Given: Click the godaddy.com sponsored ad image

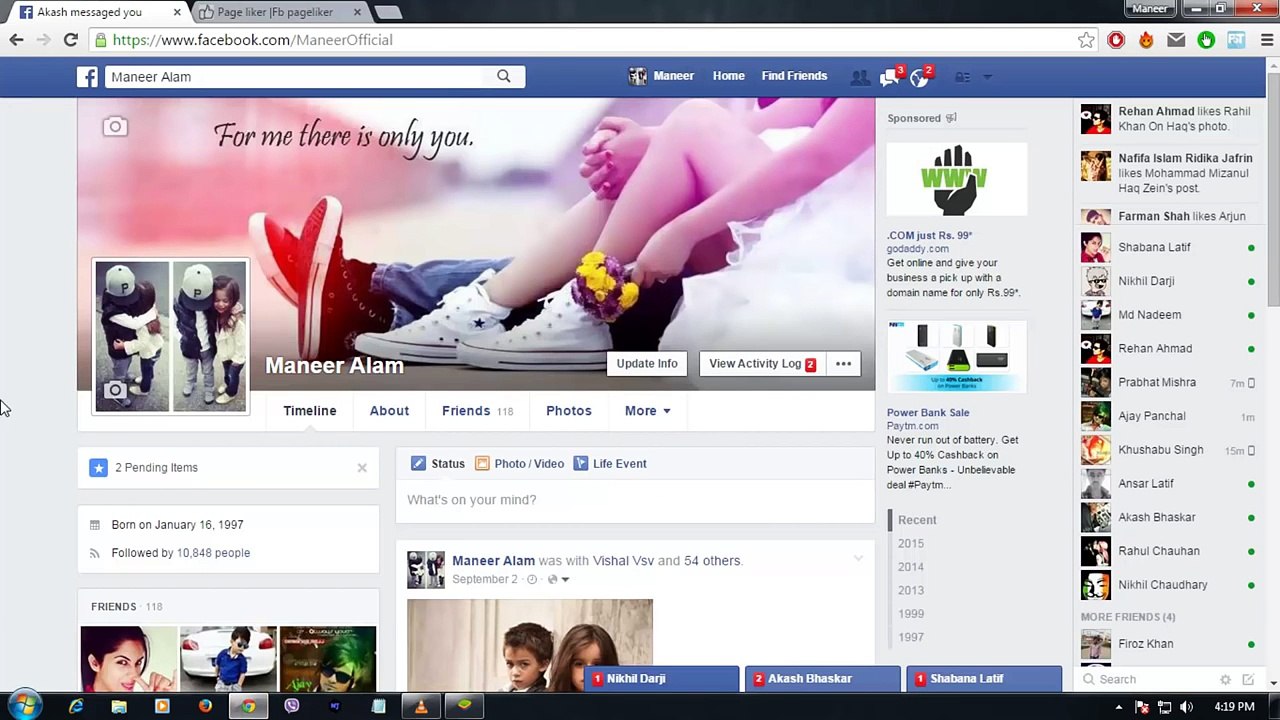Looking at the screenshot, I should click(956, 179).
